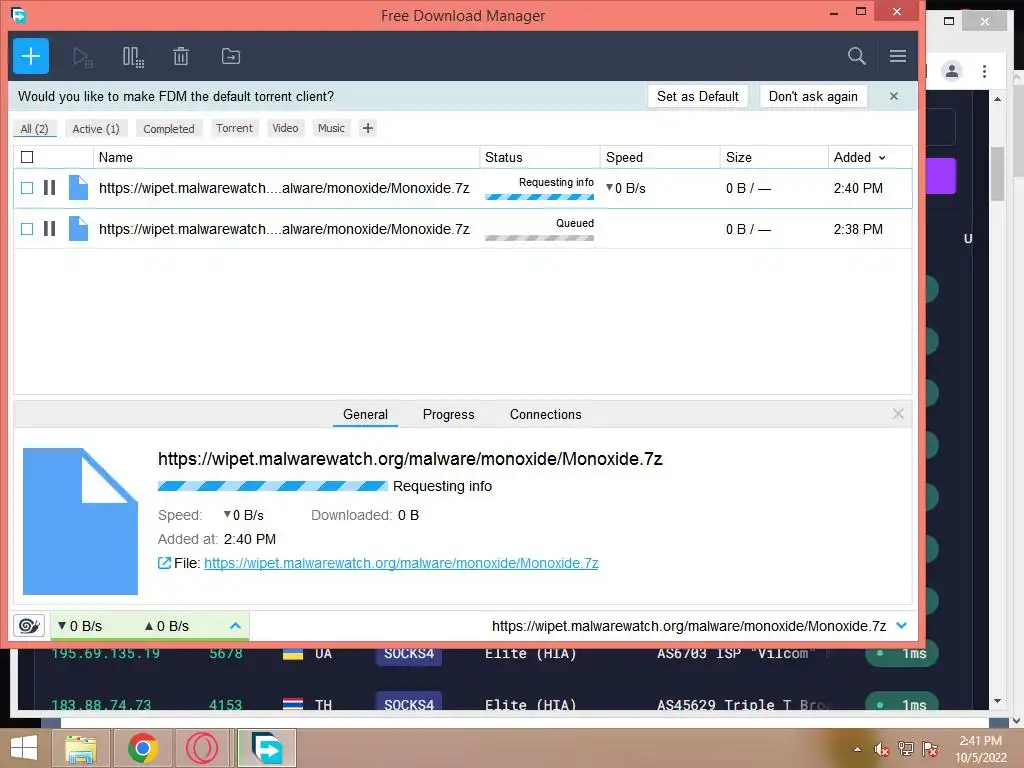Click network tray icon
Image resolution: width=1024 pixels, height=768 pixels.
905,749
